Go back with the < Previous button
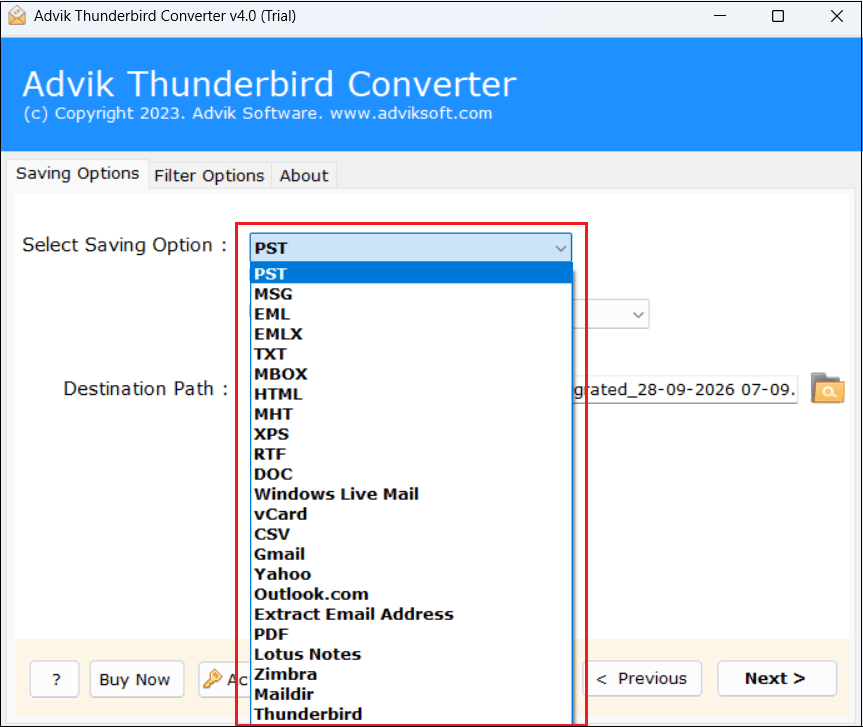The image size is (863, 727). [x=642, y=679]
